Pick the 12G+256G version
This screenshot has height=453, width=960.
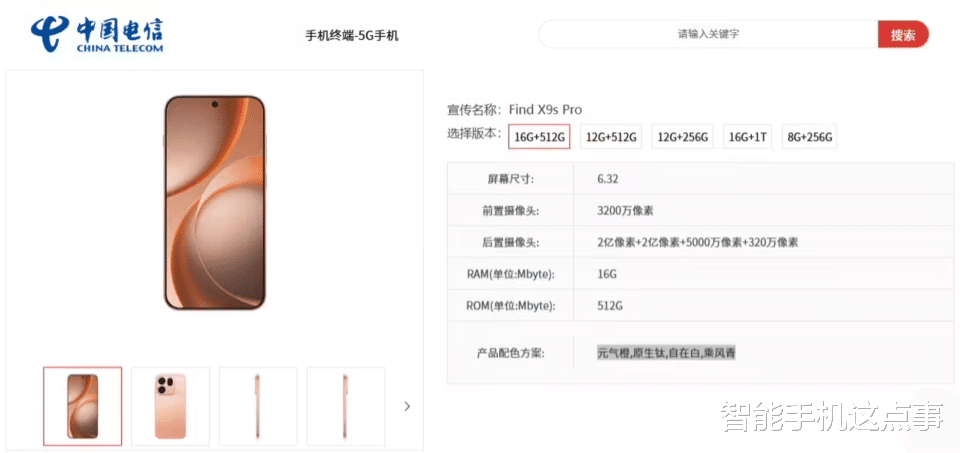pyautogui.click(x=682, y=137)
